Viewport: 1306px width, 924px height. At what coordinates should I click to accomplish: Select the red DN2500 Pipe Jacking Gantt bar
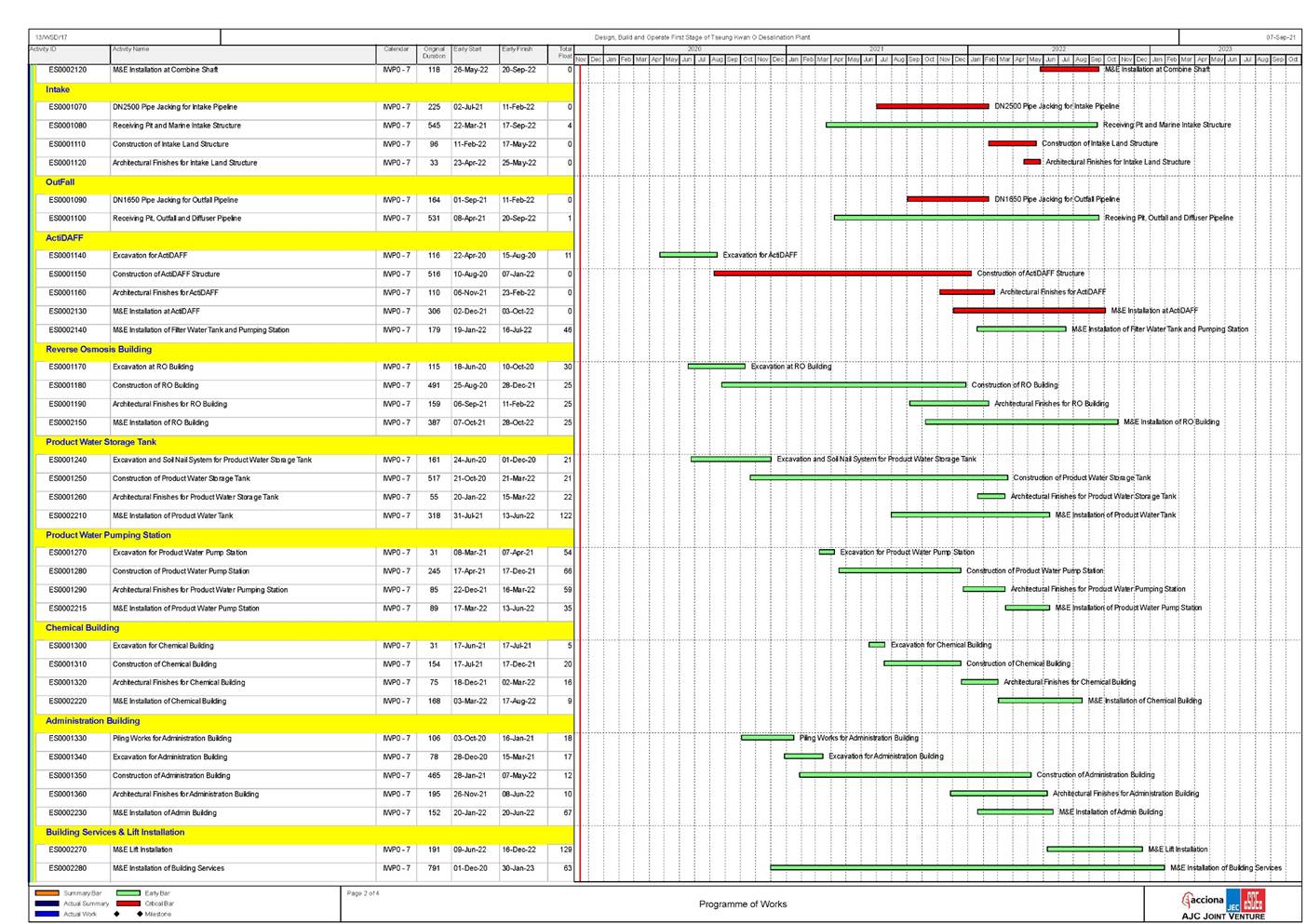point(932,106)
